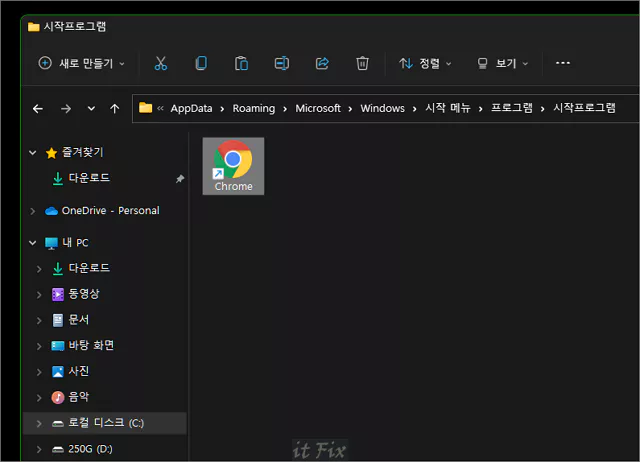The image size is (640, 462).
Task: Go up one folder level
Action: point(115,109)
